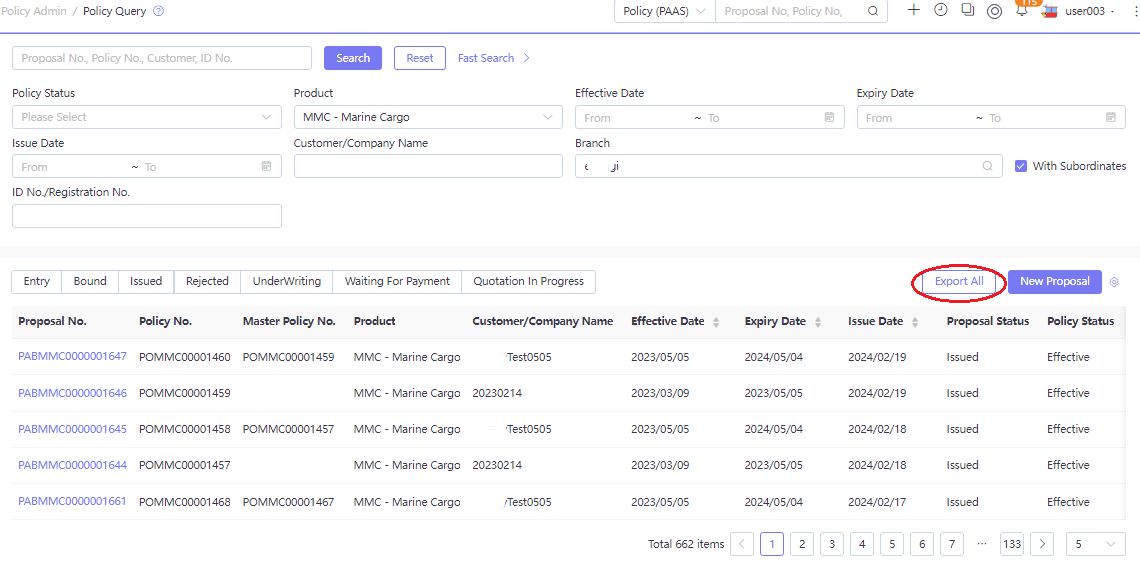The height and width of the screenshot is (567, 1140).
Task: Open the Policy (PAAS) selector
Action: click(x=665, y=12)
